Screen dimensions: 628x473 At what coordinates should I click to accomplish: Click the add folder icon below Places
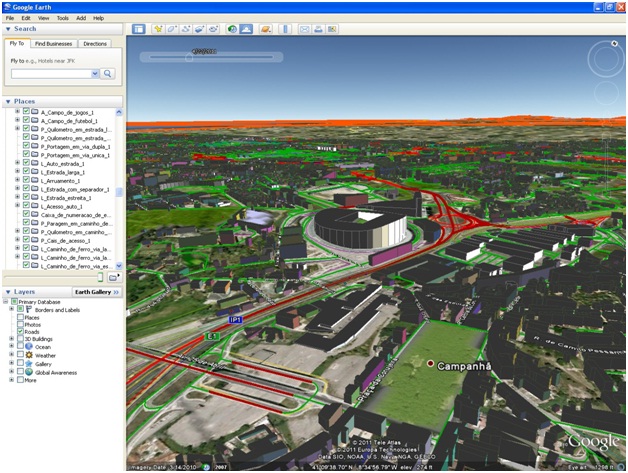(x=114, y=277)
